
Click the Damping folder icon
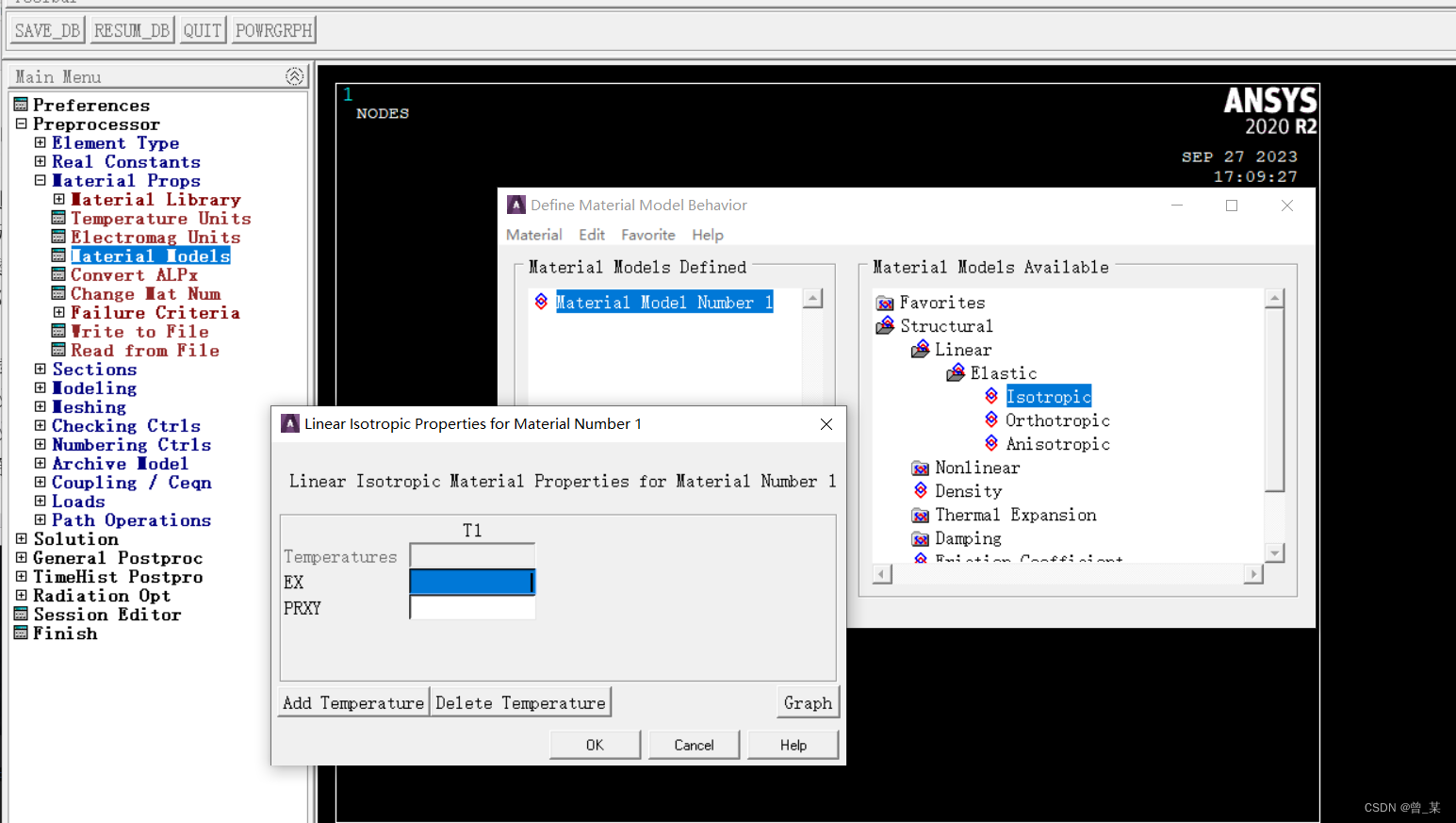pyautogui.click(x=921, y=538)
